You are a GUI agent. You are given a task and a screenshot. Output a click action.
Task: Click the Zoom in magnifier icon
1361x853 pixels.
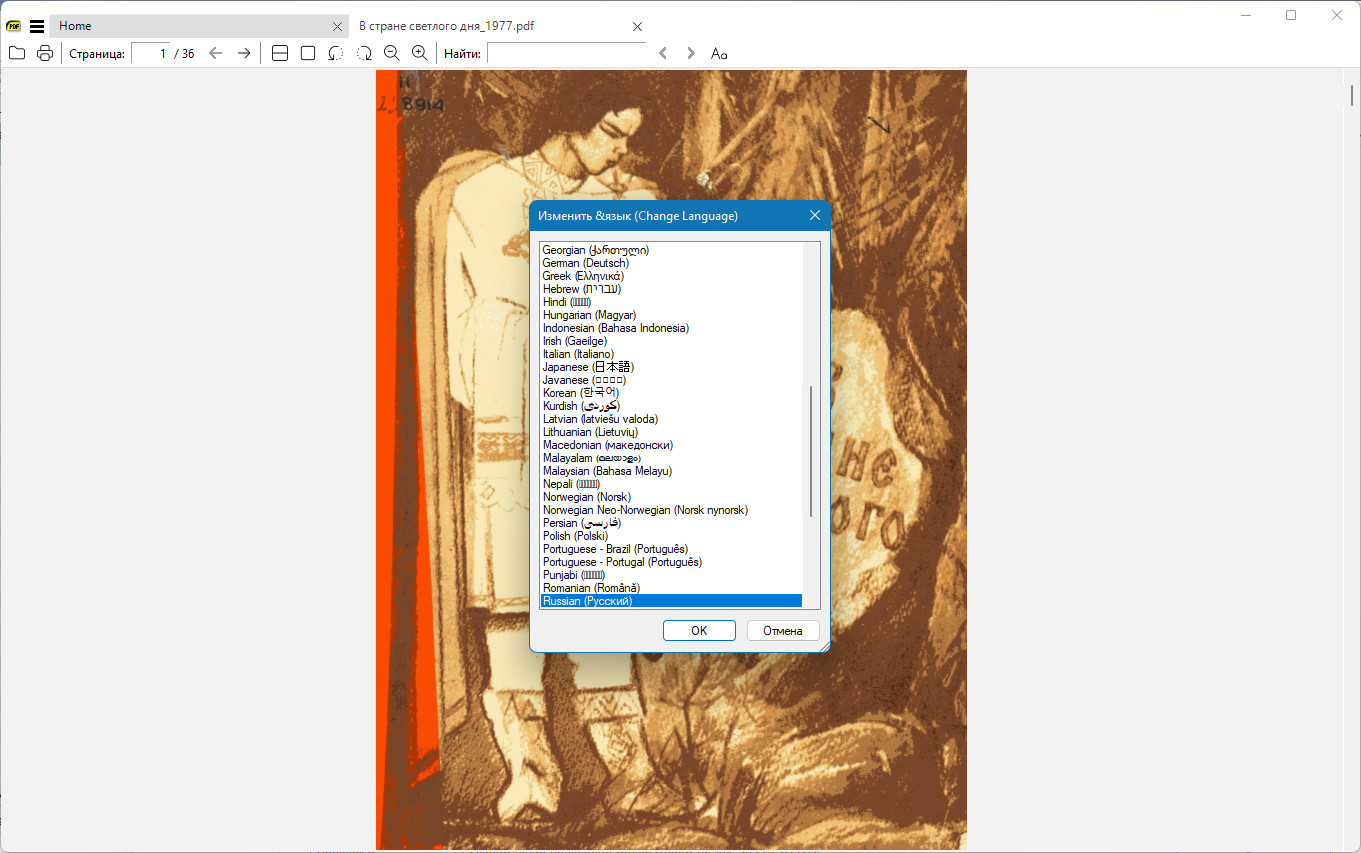(420, 53)
